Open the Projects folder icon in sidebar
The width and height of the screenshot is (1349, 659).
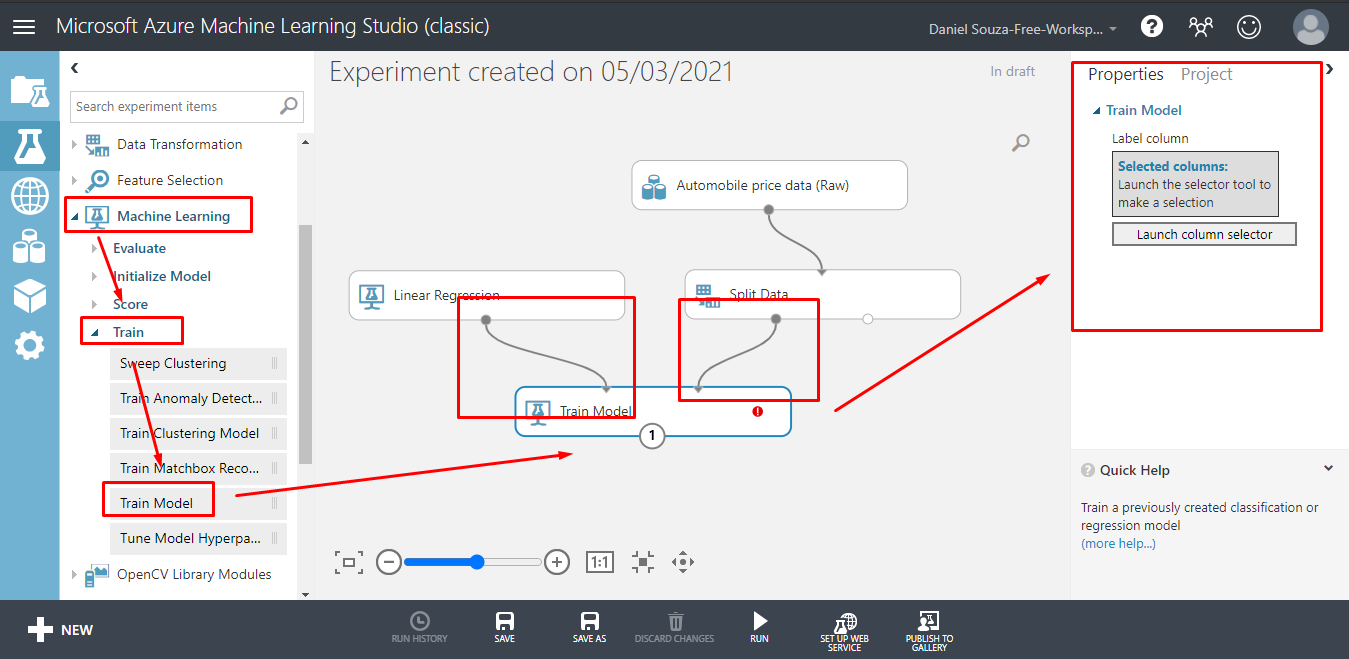(x=29, y=90)
